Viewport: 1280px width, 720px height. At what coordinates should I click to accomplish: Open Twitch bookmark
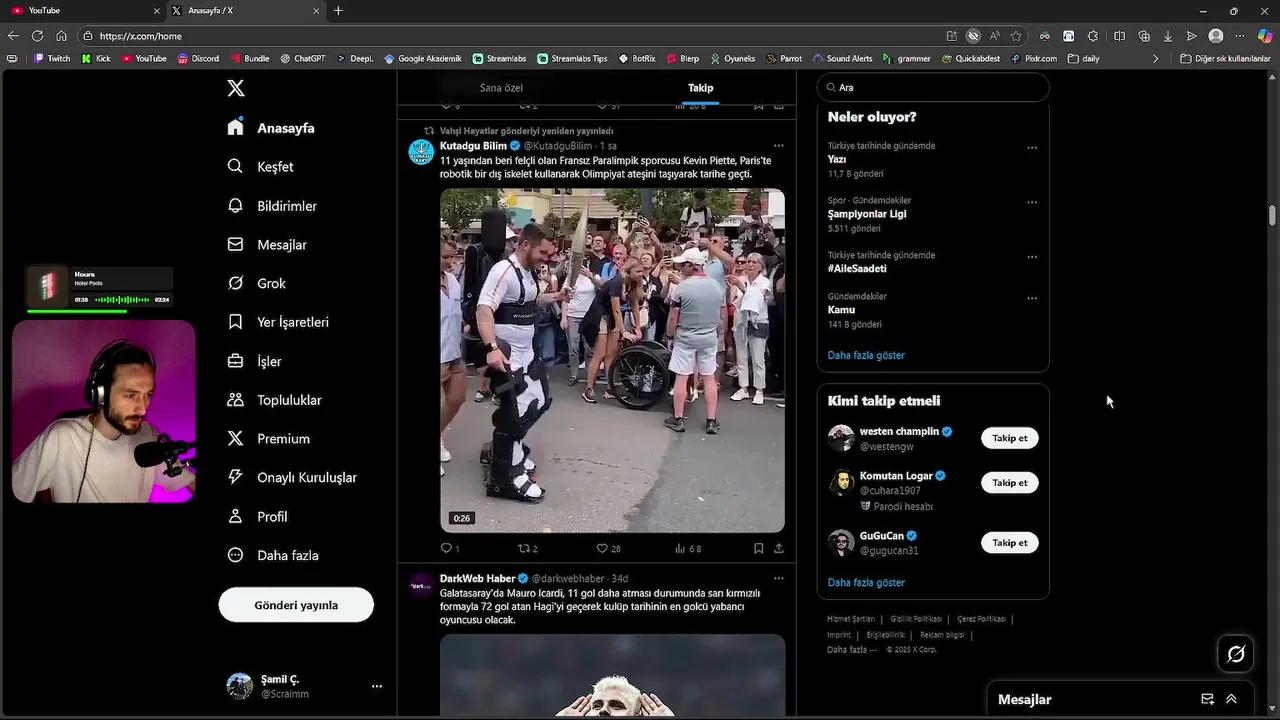point(52,59)
